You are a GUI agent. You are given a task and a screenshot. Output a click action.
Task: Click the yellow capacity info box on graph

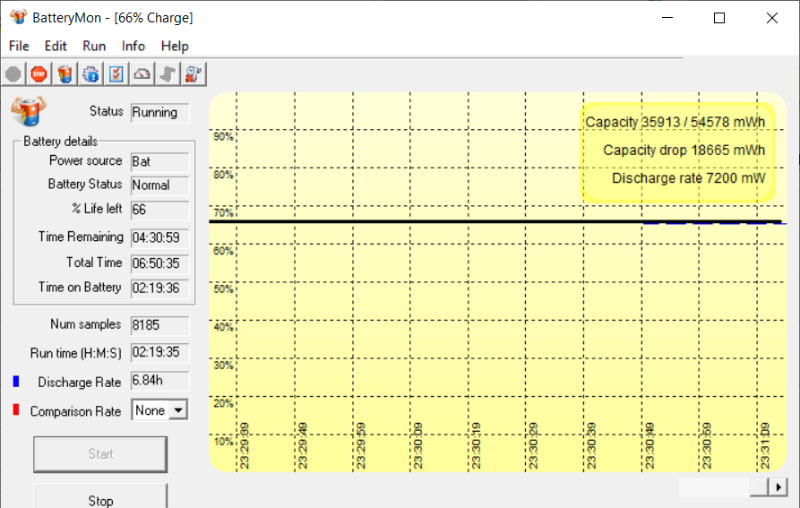click(x=677, y=151)
